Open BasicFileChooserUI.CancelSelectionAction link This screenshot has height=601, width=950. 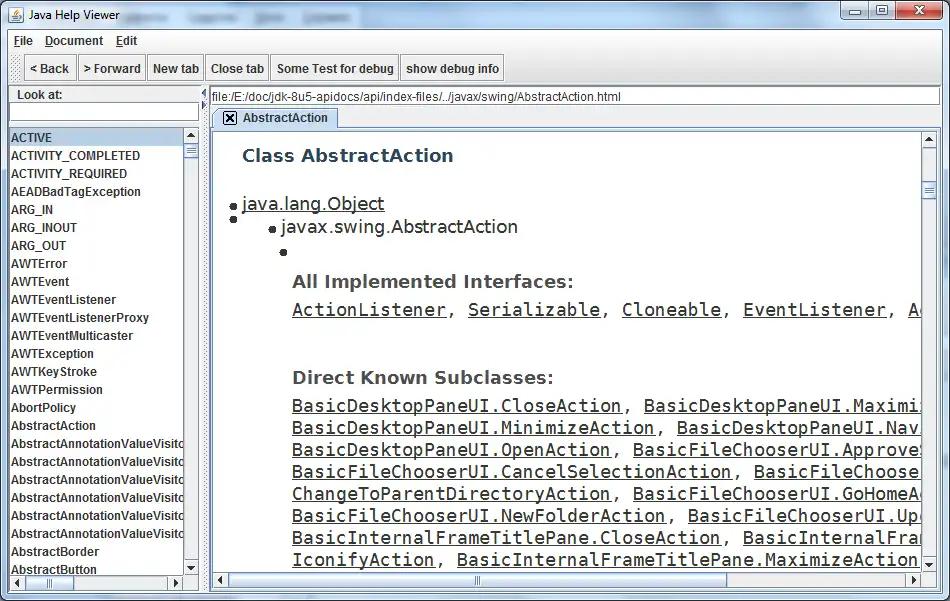(512, 472)
